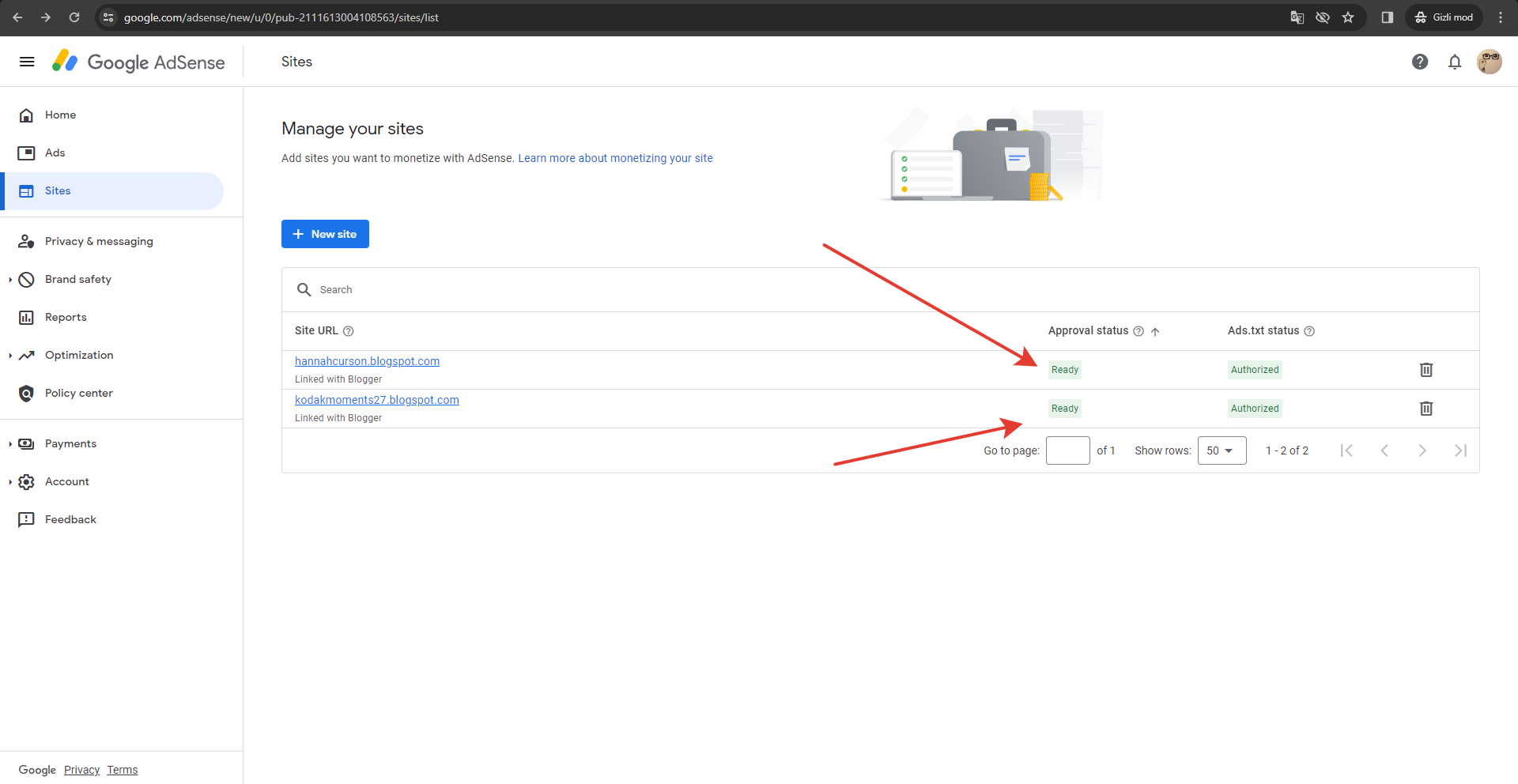Click the Site URL column header
This screenshot has height=784, width=1518.
[316, 331]
